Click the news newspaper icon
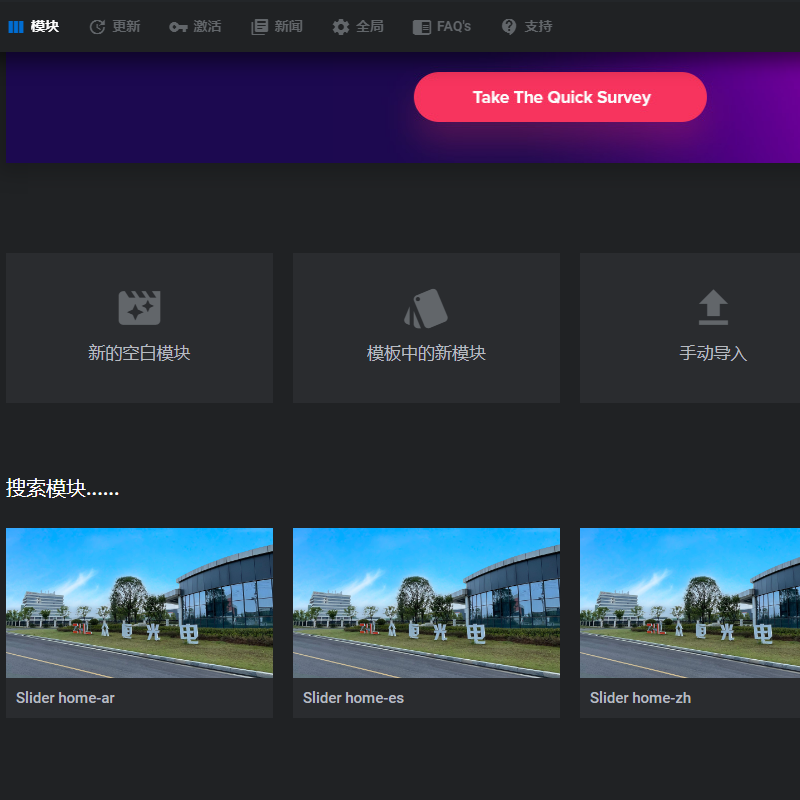800x800 pixels. coord(259,27)
